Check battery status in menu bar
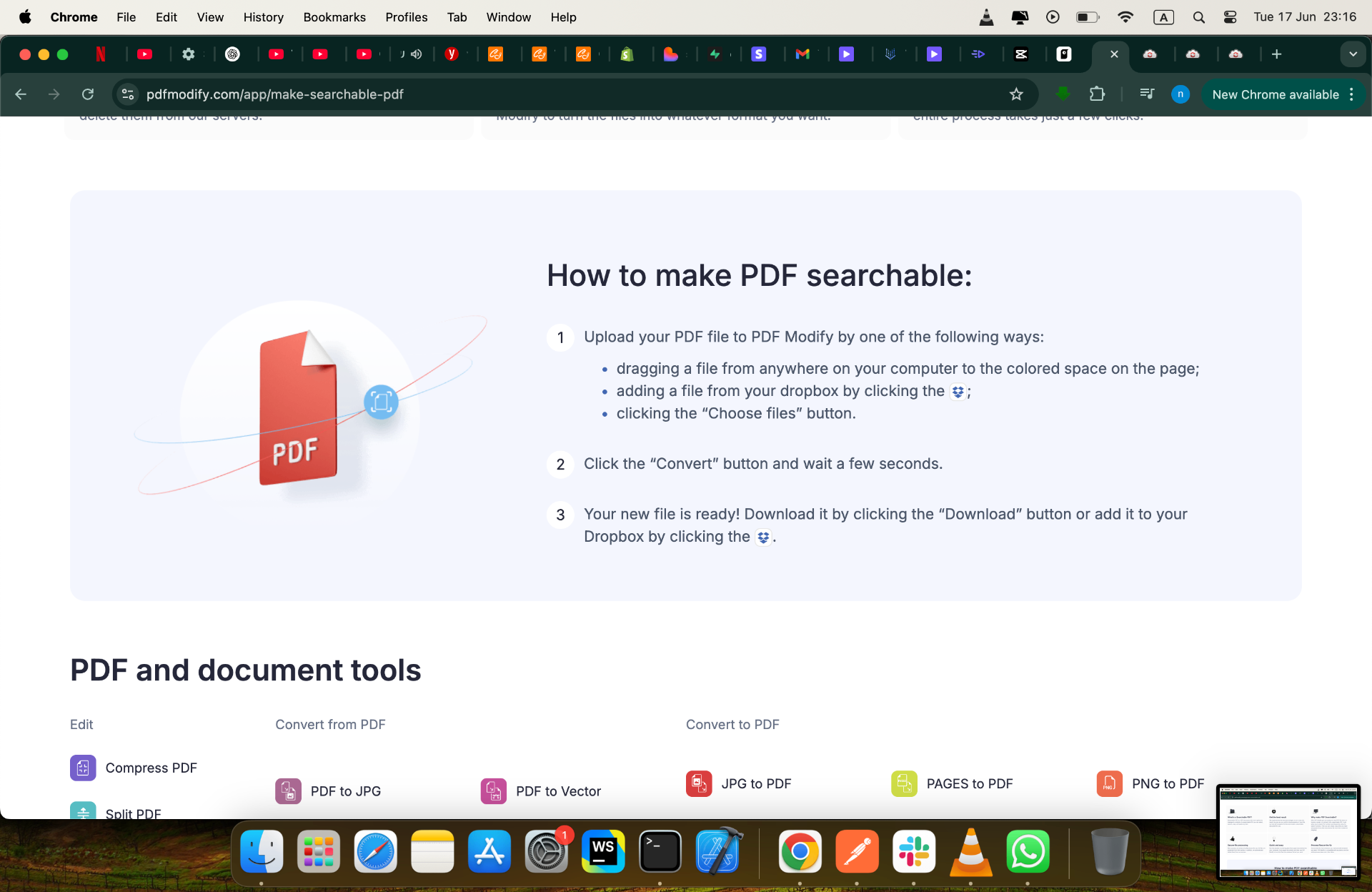1372x892 pixels. point(1088,17)
